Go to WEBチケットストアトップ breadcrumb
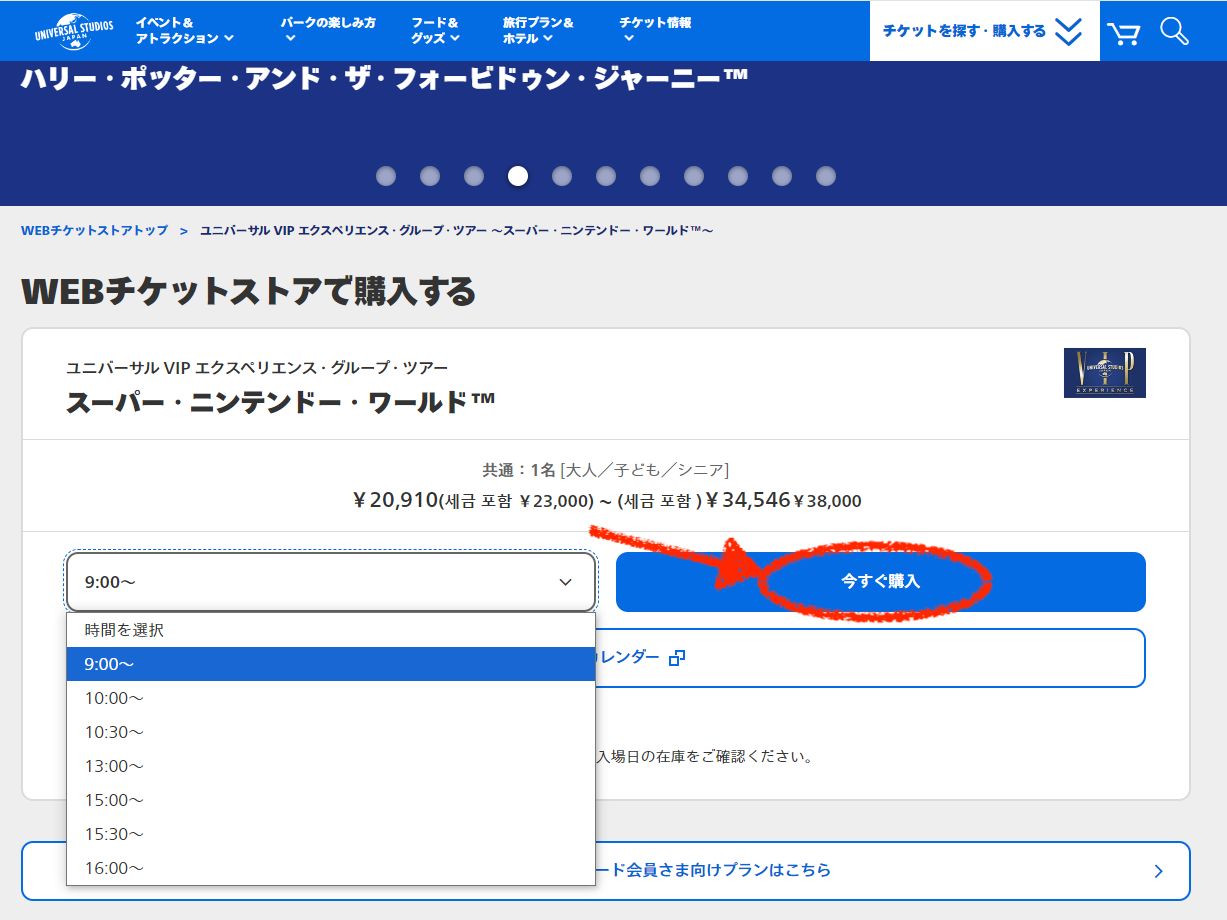Screen dimensions: 1227x920 tap(94, 231)
